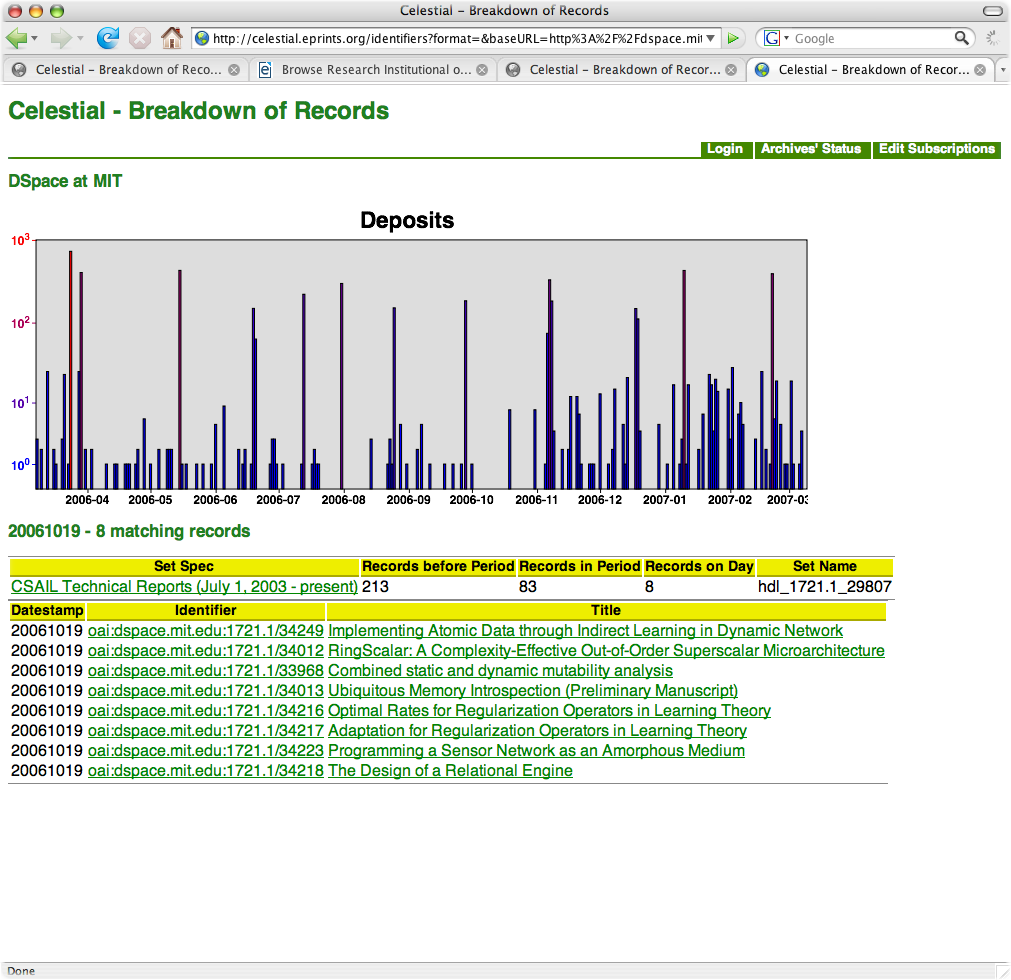This screenshot has height=980, width=1011.
Task: Open identifier oai:dspace.mit.edu:1721.1/34223
Action: coord(206,750)
